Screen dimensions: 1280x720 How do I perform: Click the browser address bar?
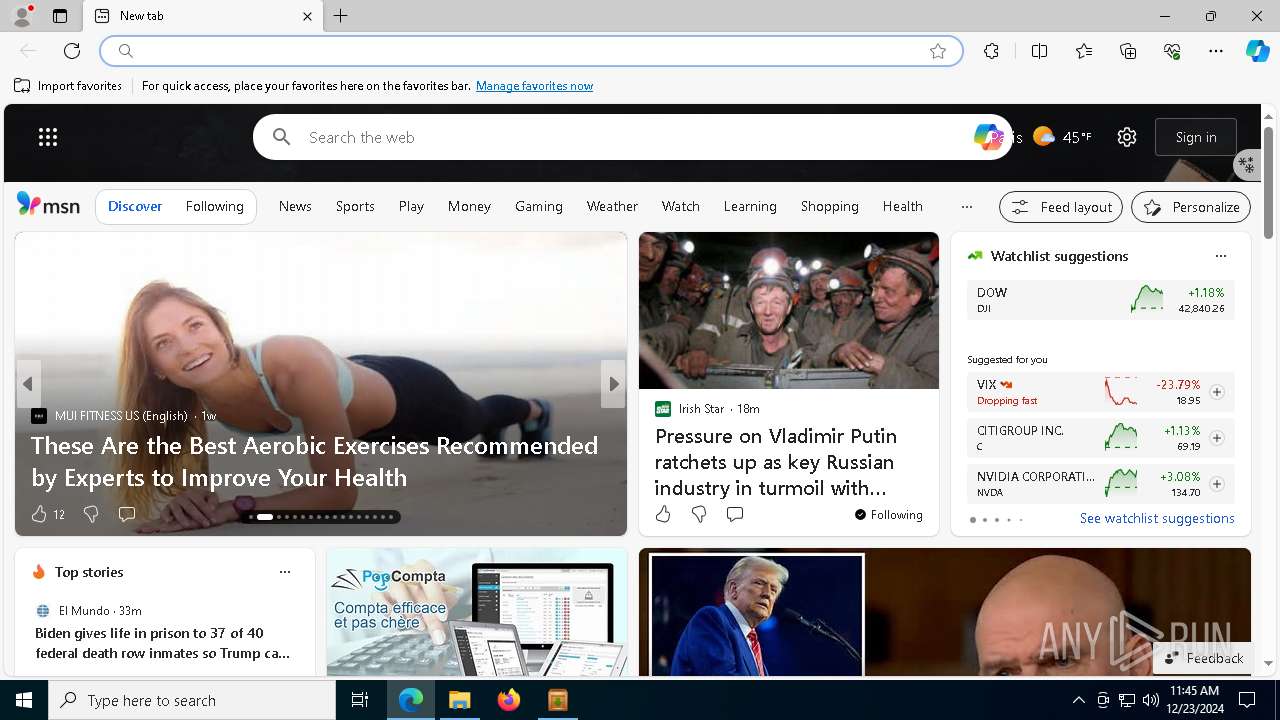click(530, 51)
